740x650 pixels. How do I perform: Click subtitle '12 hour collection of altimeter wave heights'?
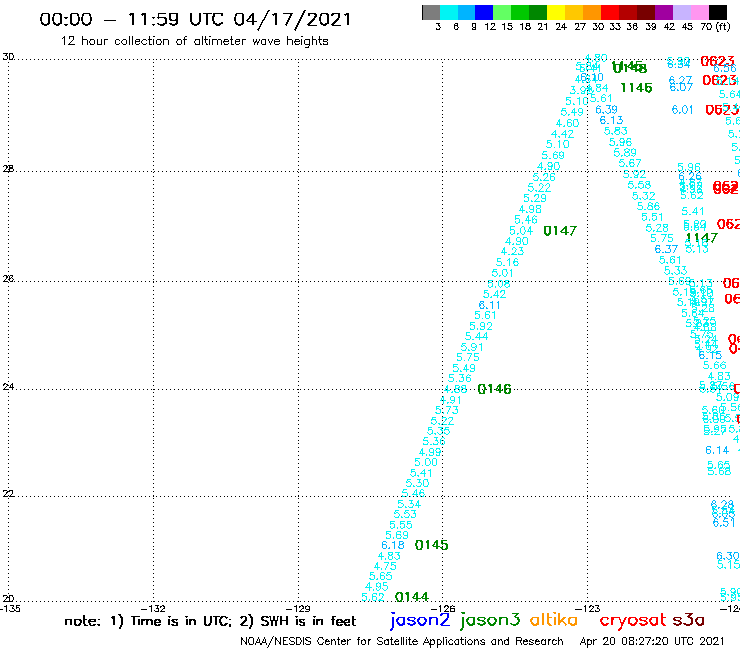[x=194, y=41]
